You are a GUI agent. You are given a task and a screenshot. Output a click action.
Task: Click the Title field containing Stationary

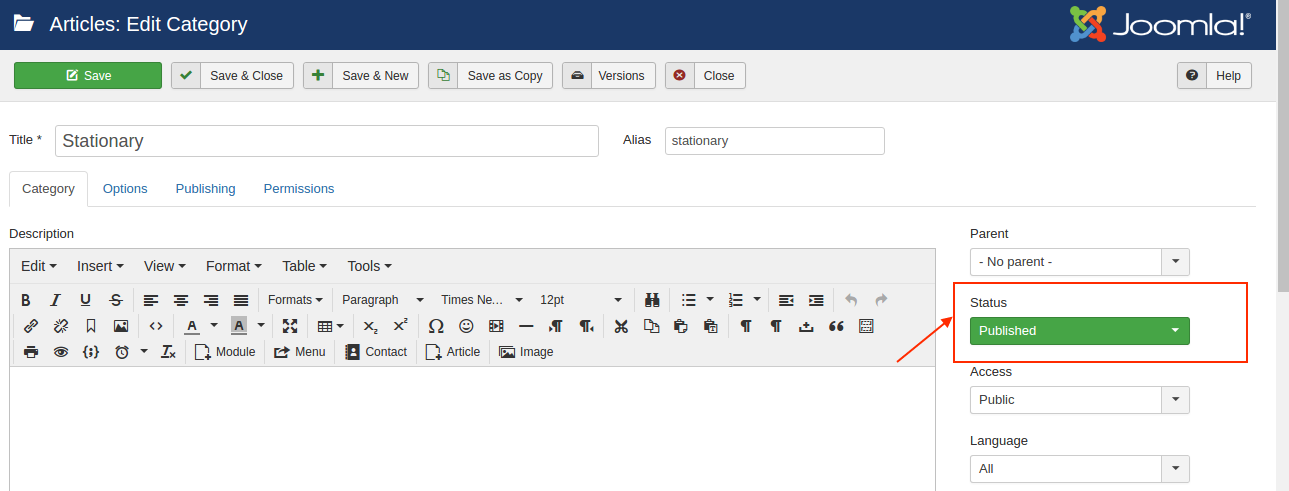(x=327, y=141)
